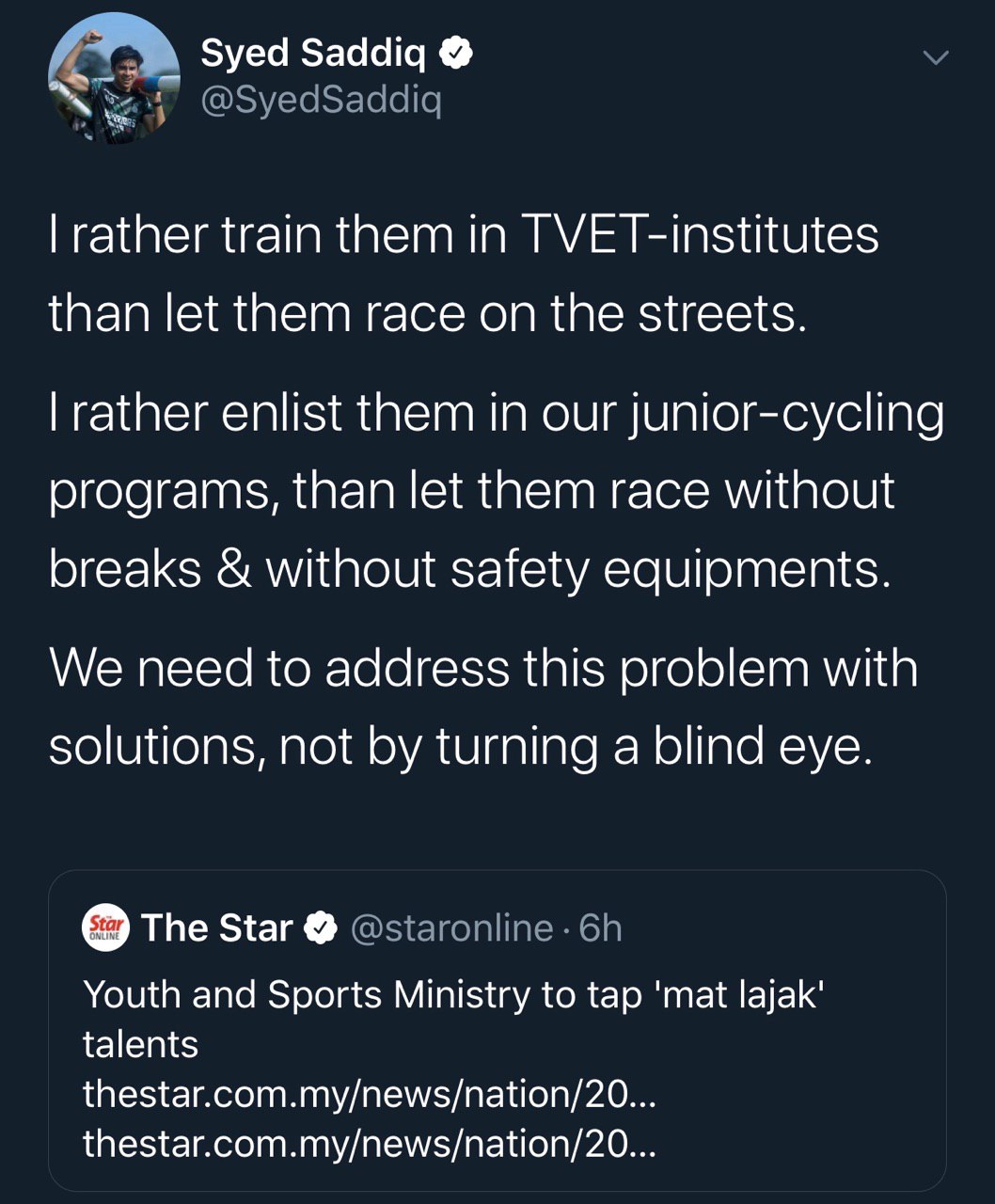Click The Star Online logo icon
Viewport: 995px width, 1204px height.
tap(105, 928)
